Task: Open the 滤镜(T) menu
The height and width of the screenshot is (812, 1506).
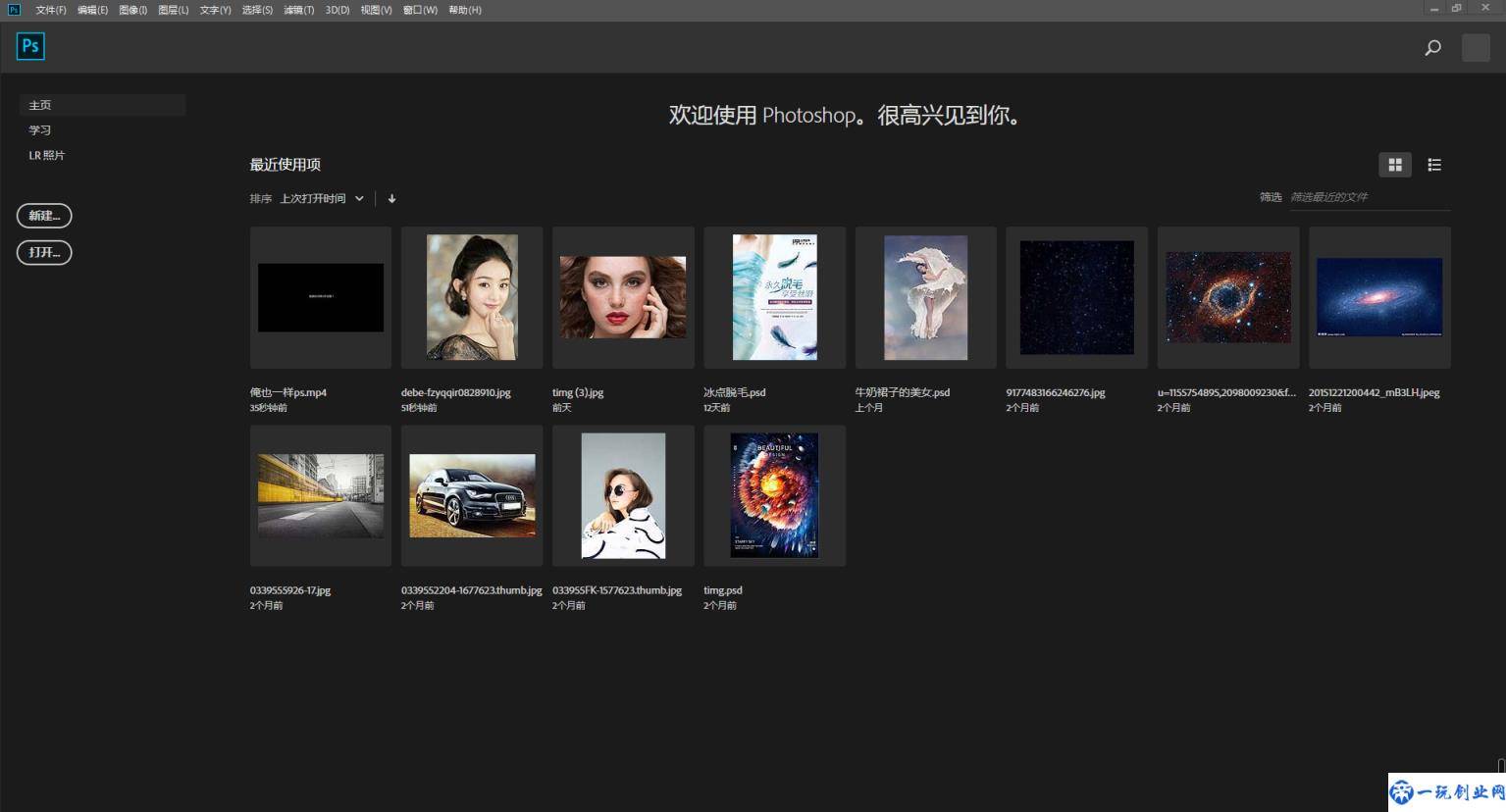Action: (x=298, y=10)
